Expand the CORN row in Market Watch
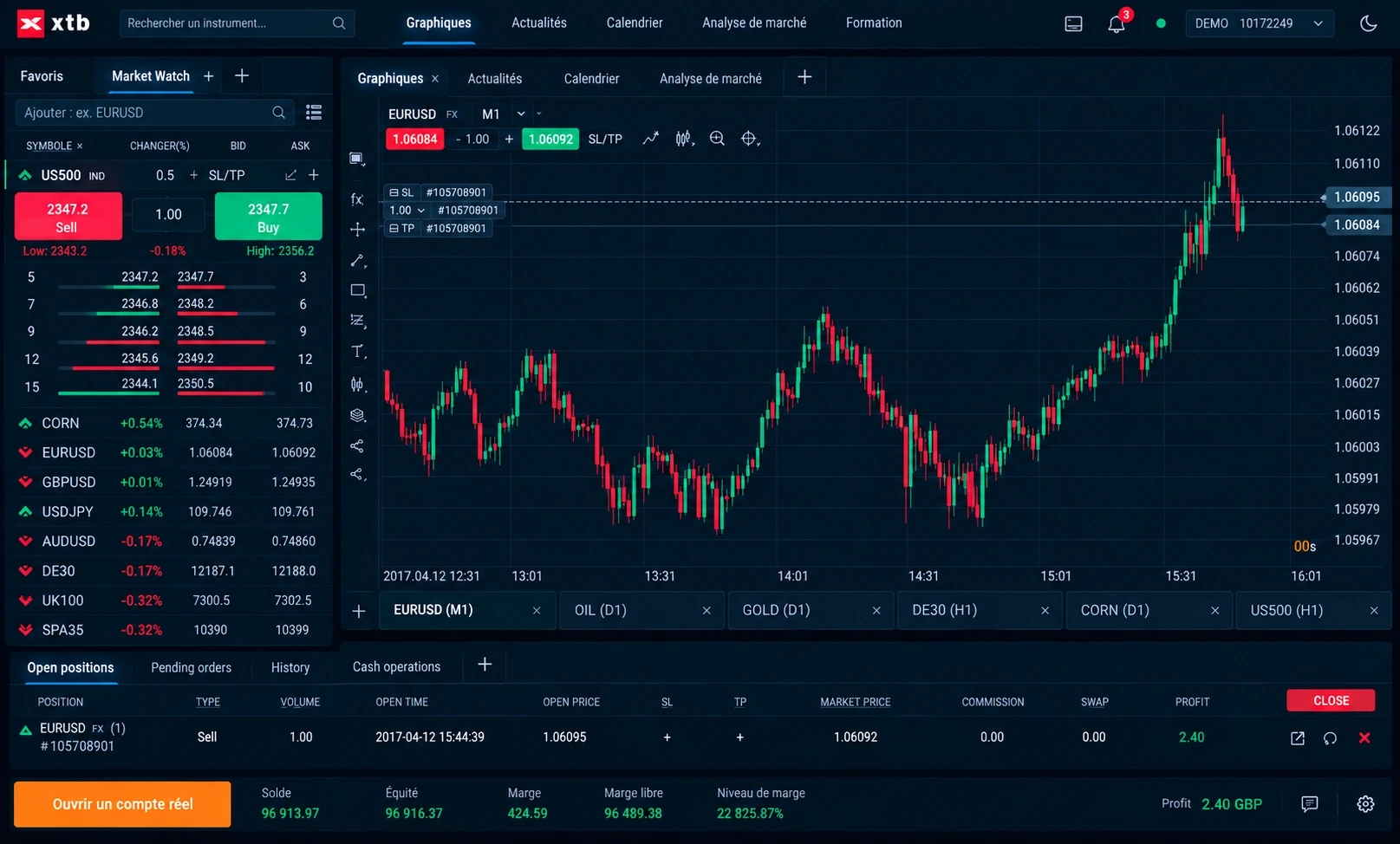The height and width of the screenshot is (844, 1400). point(25,423)
